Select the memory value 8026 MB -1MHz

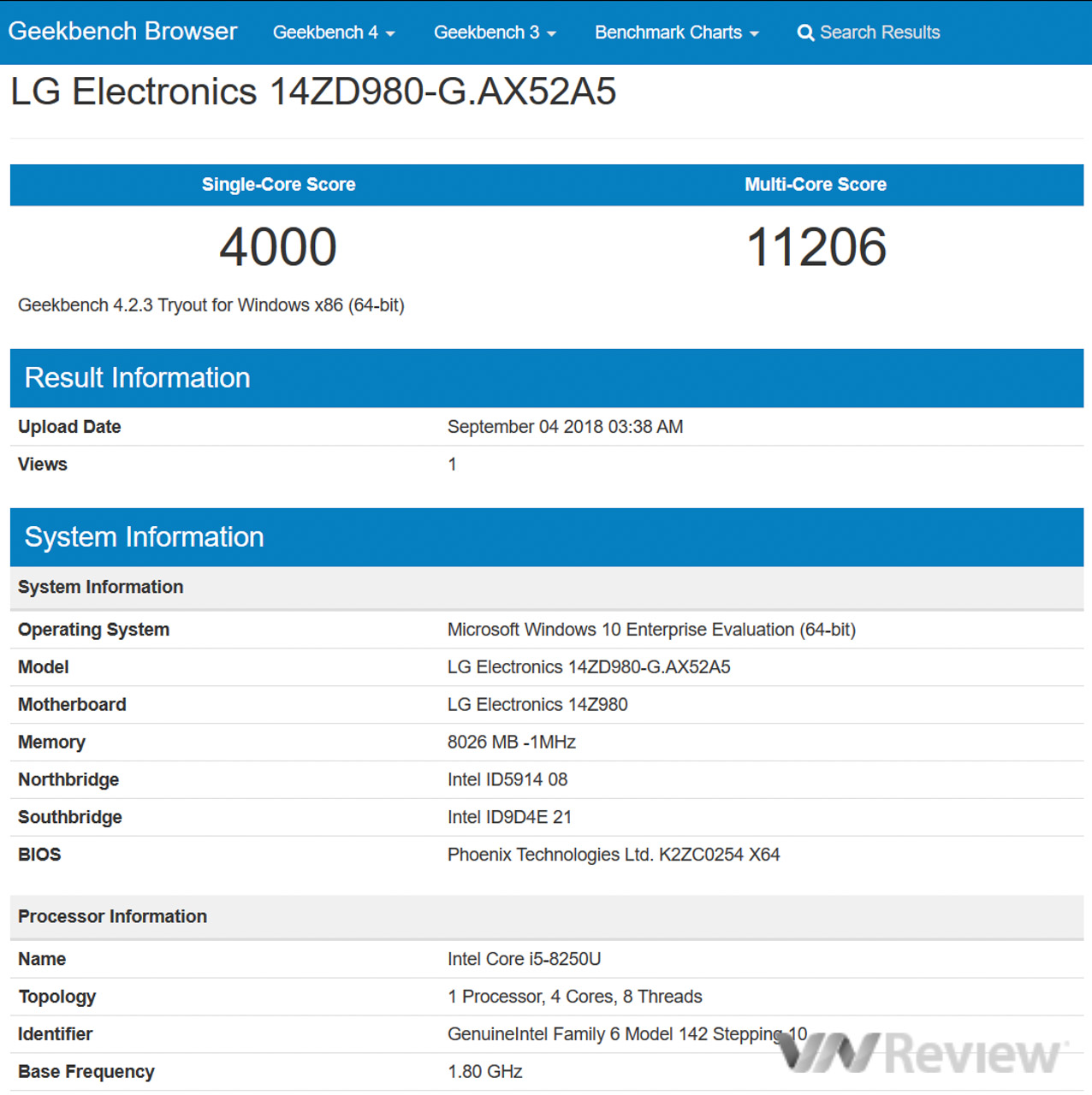(512, 743)
